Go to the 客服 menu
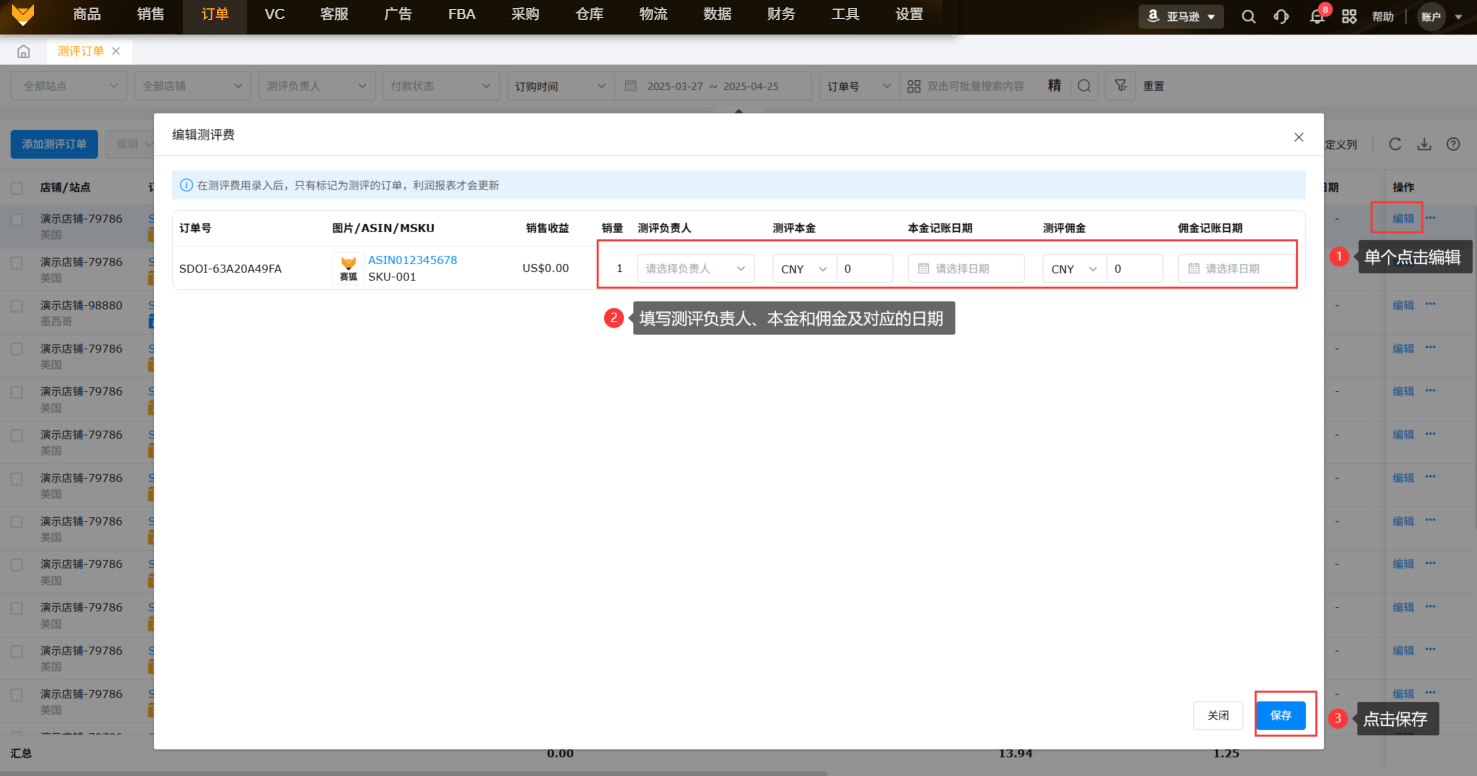The image size is (1477, 776). [x=334, y=15]
